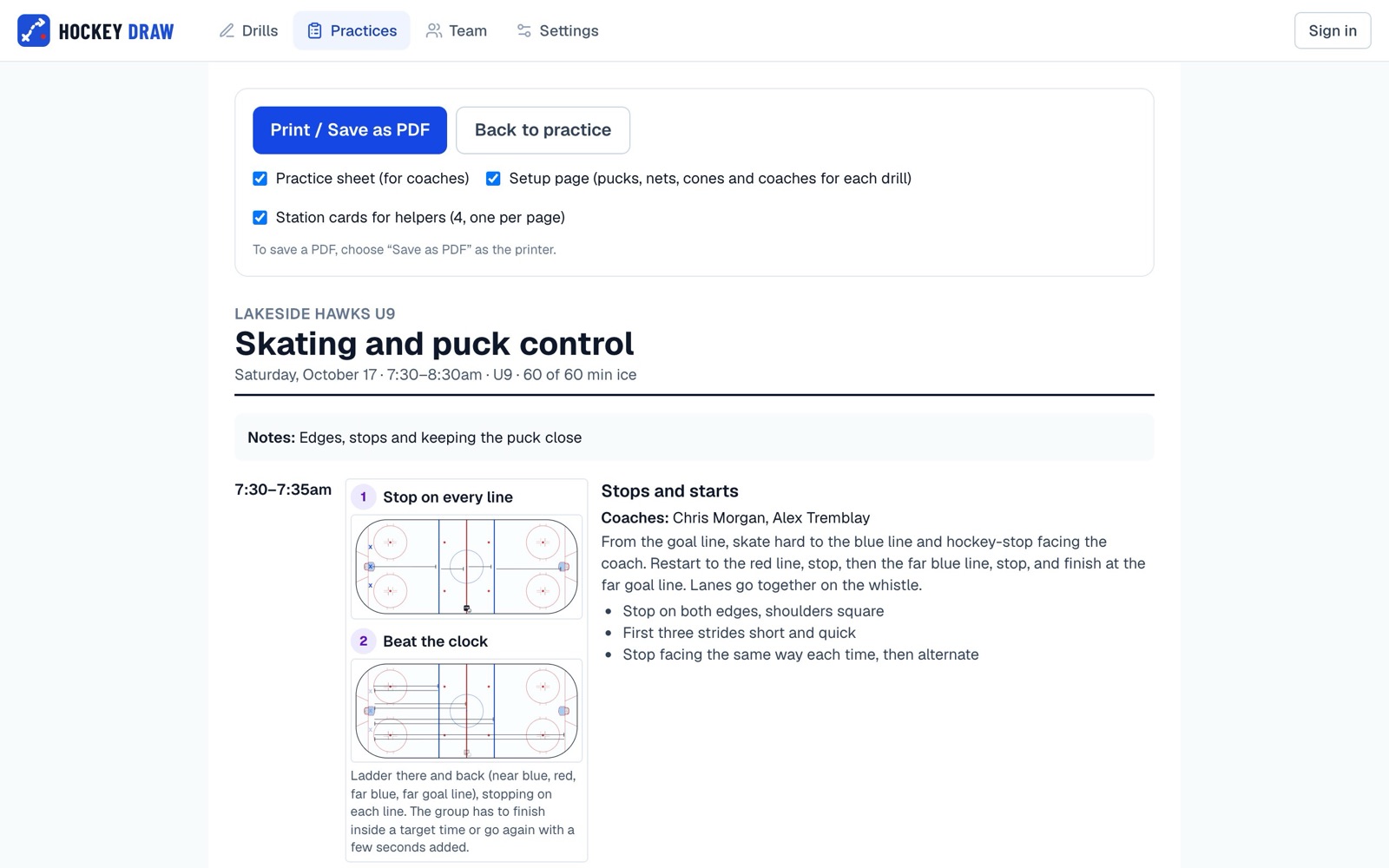Click the Back to practice button
This screenshot has width=1389, height=868.
coord(543,130)
